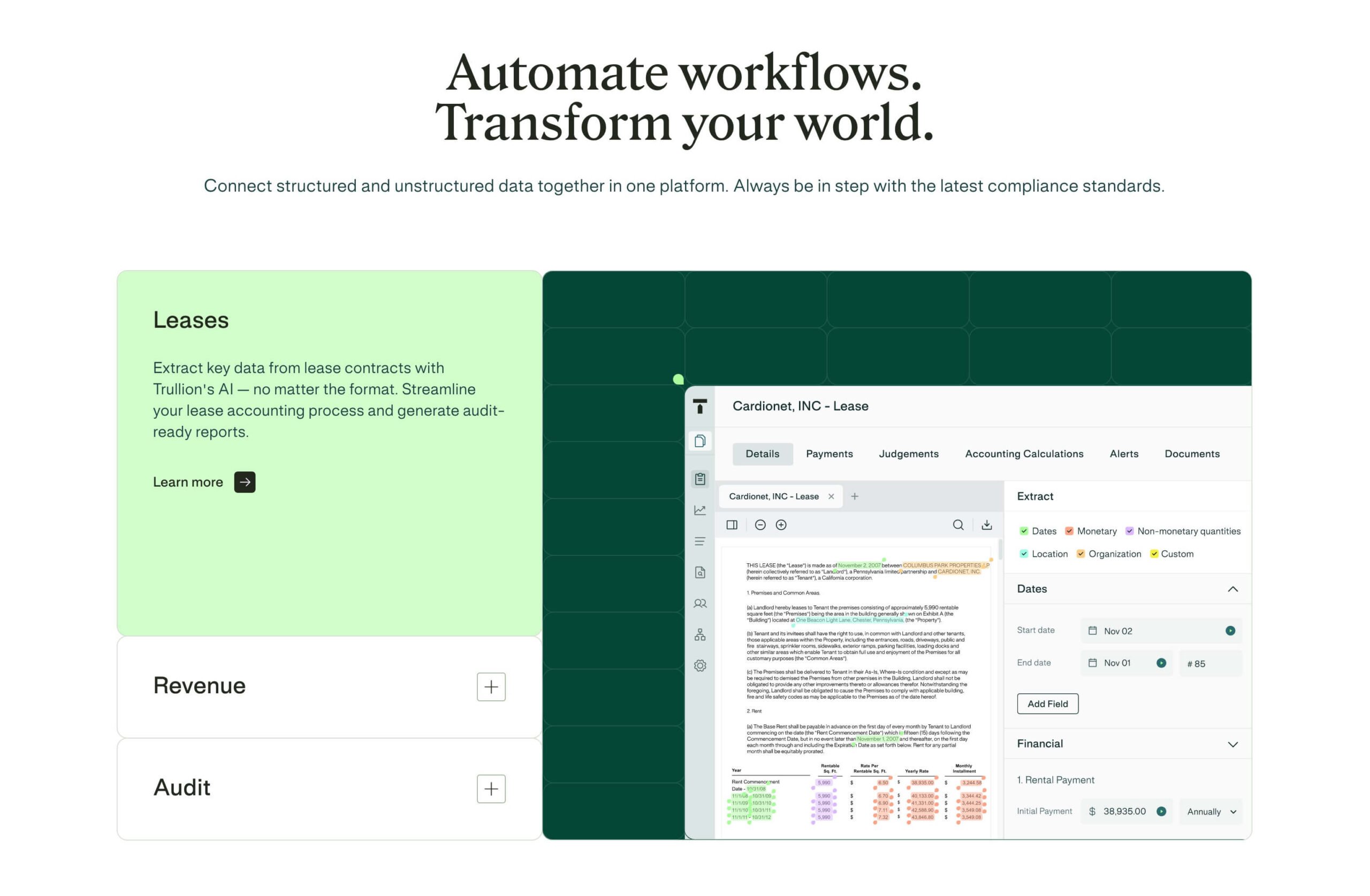
Task: Click the Audit heading
Action: (182, 788)
